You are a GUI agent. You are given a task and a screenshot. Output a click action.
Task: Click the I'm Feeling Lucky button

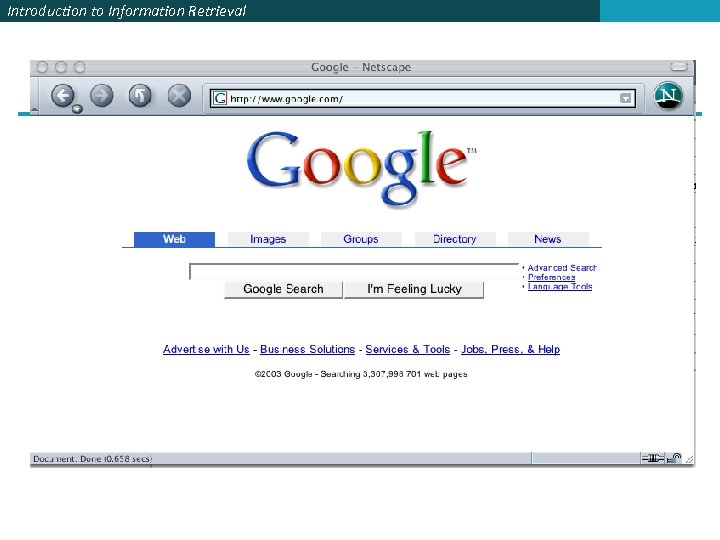point(414,289)
